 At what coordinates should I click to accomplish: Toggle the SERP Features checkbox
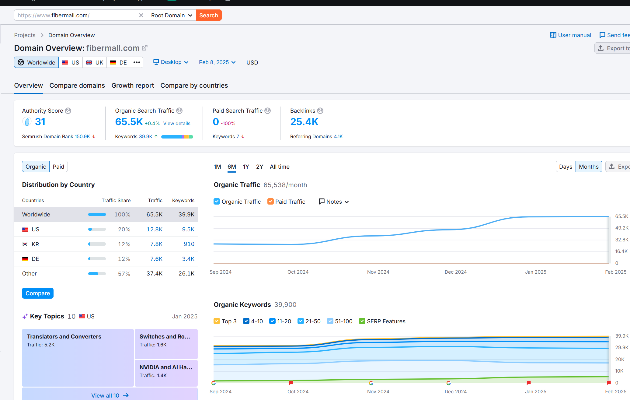[362, 321]
